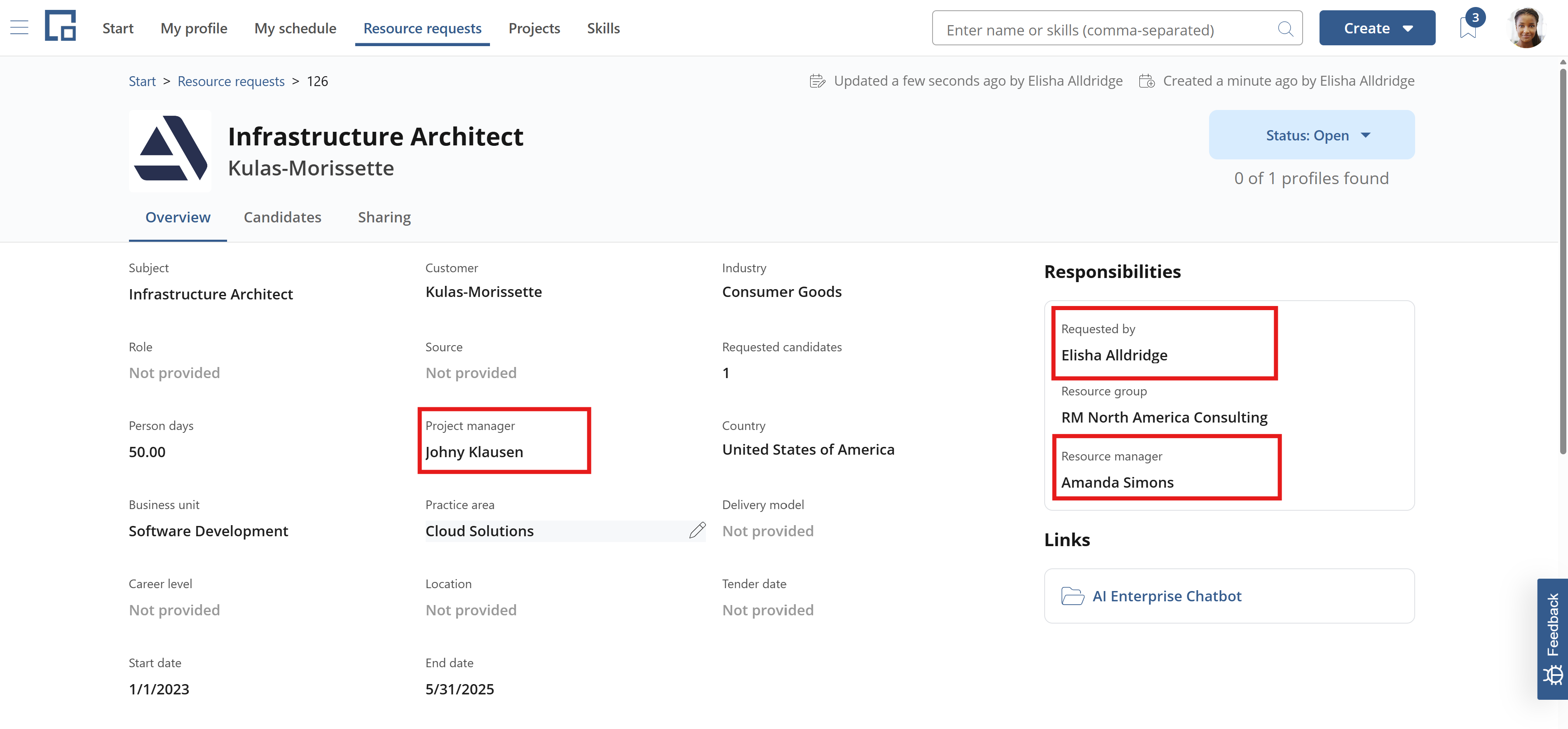Screen dimensions: 1568x729
Task: Select Resource requests in top navigation
Action: pos(422,28)
